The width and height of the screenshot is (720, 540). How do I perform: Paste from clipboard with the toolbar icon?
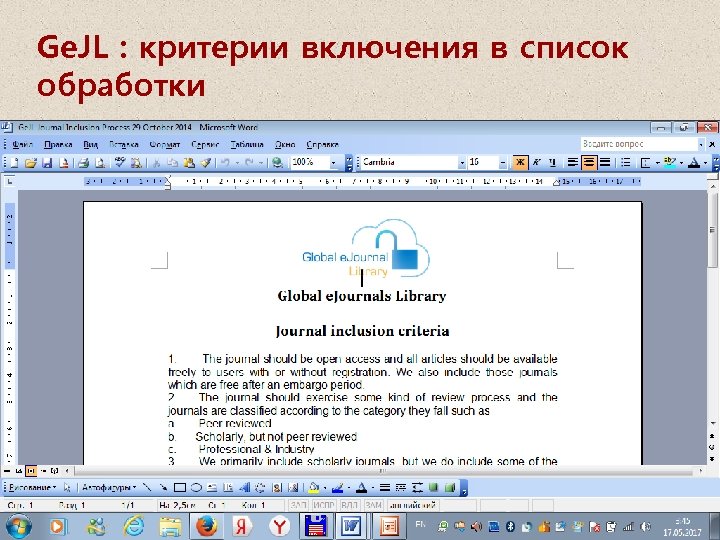tap(189, 162)
